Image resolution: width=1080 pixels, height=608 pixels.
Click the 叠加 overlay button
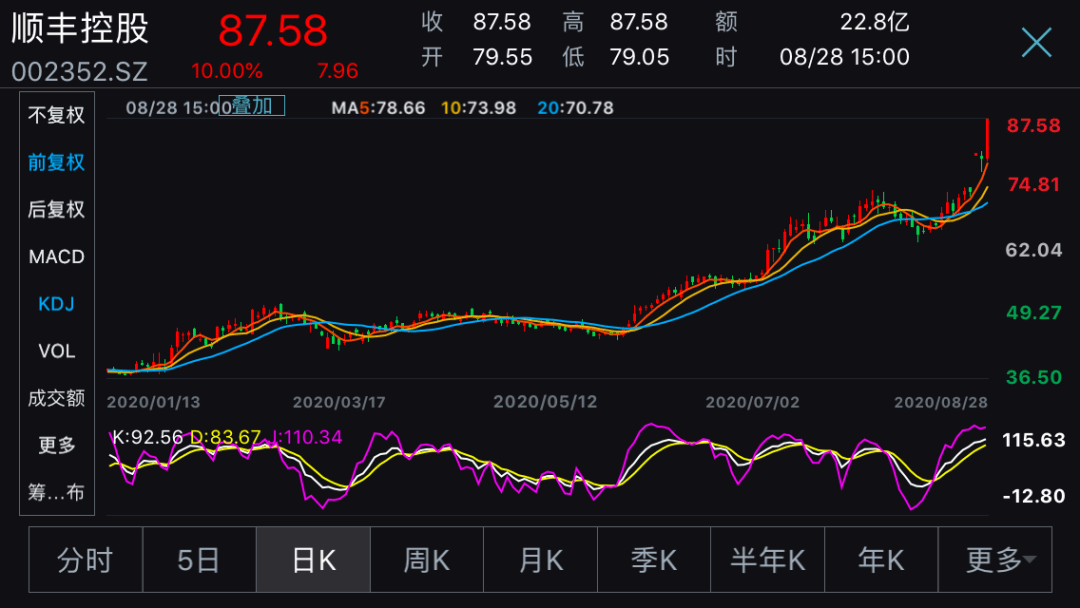pos(253,106)
